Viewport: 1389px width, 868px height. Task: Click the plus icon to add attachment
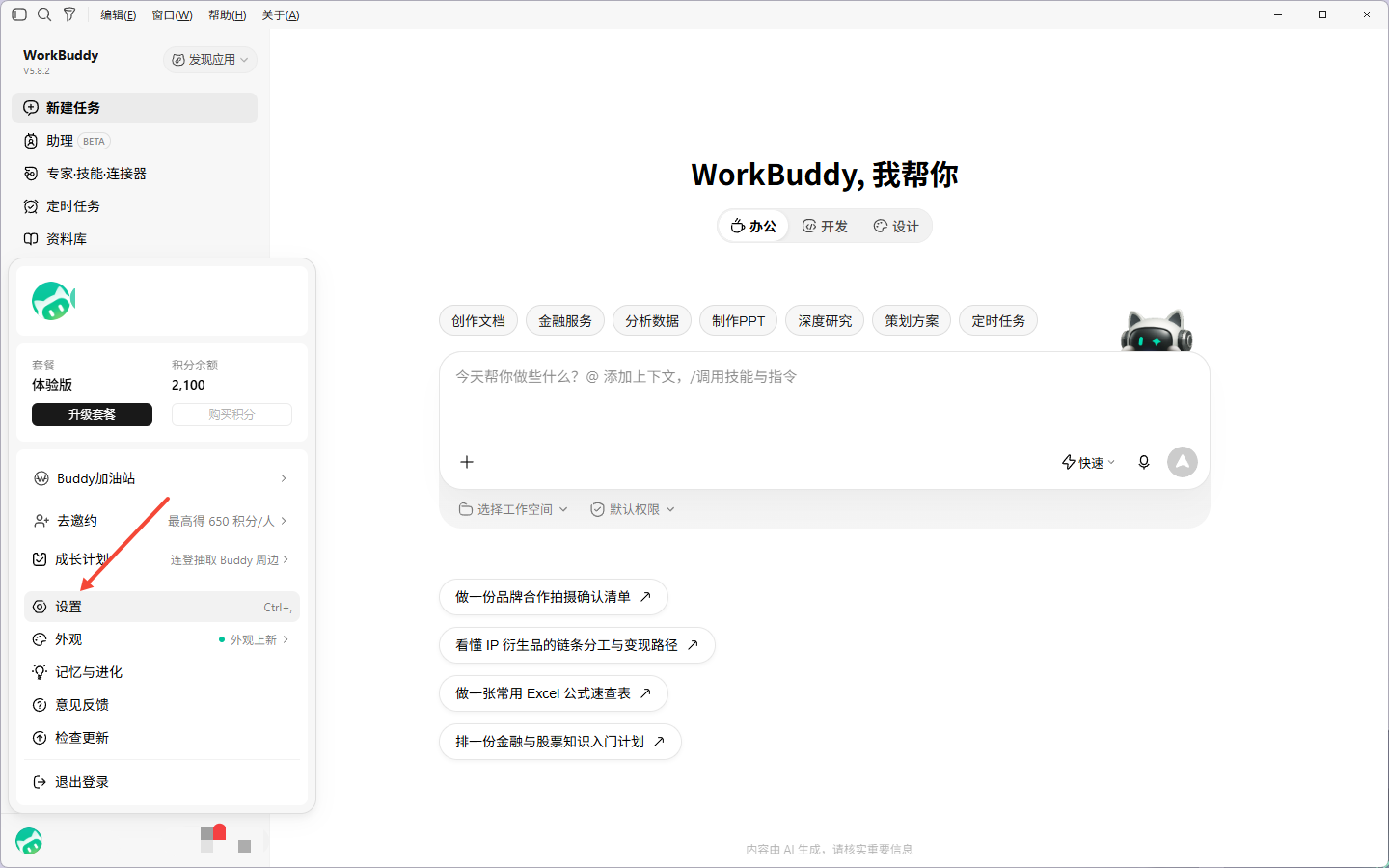[467, 462]
